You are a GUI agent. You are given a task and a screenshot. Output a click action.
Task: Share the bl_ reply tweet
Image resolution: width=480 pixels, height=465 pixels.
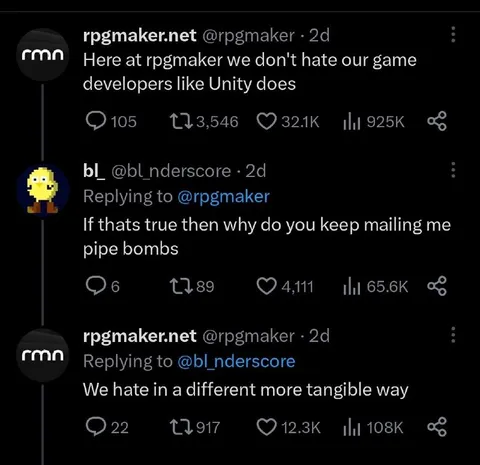click(x=437, y=286)
